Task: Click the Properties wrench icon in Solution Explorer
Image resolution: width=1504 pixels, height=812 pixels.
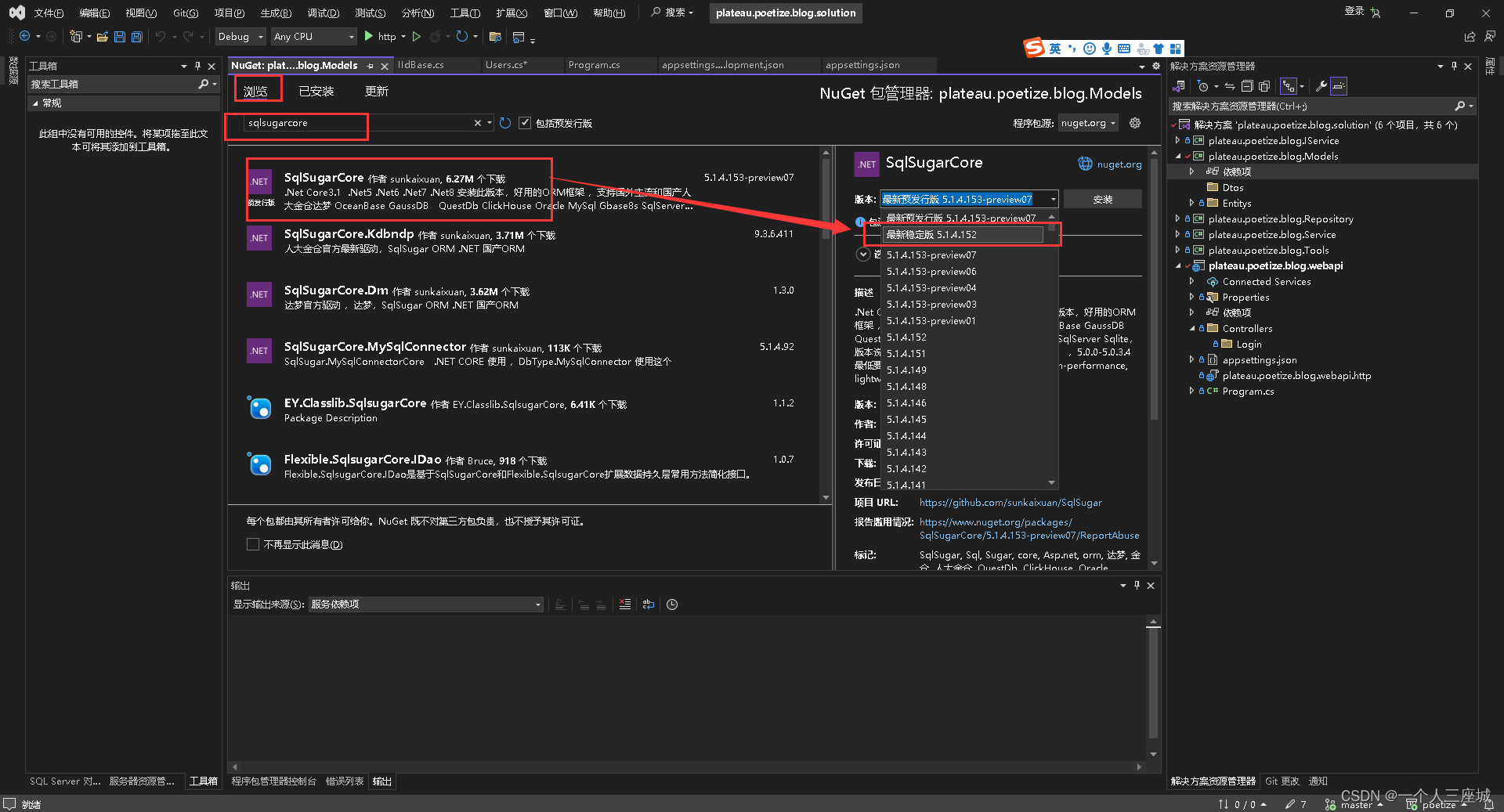Action: pos(1321,86)
